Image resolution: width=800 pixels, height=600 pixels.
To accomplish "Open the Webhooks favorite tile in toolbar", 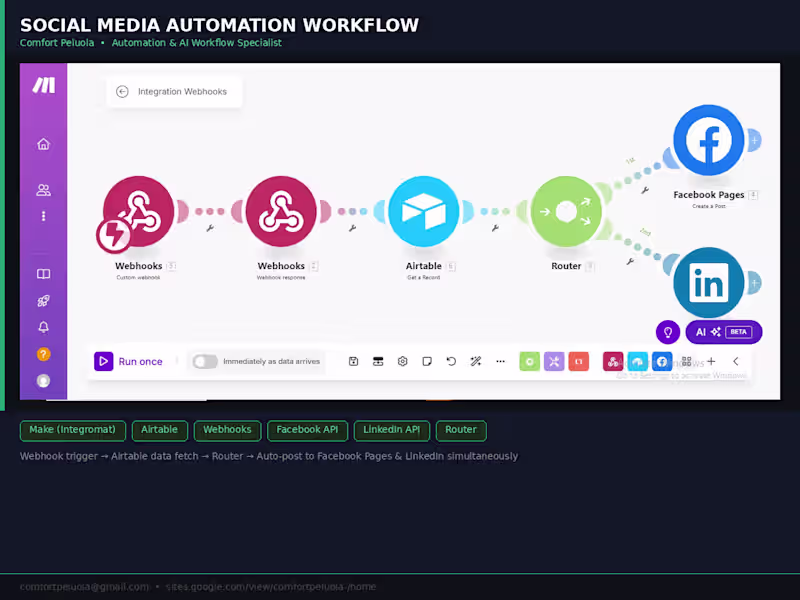I will coord(613,361).
